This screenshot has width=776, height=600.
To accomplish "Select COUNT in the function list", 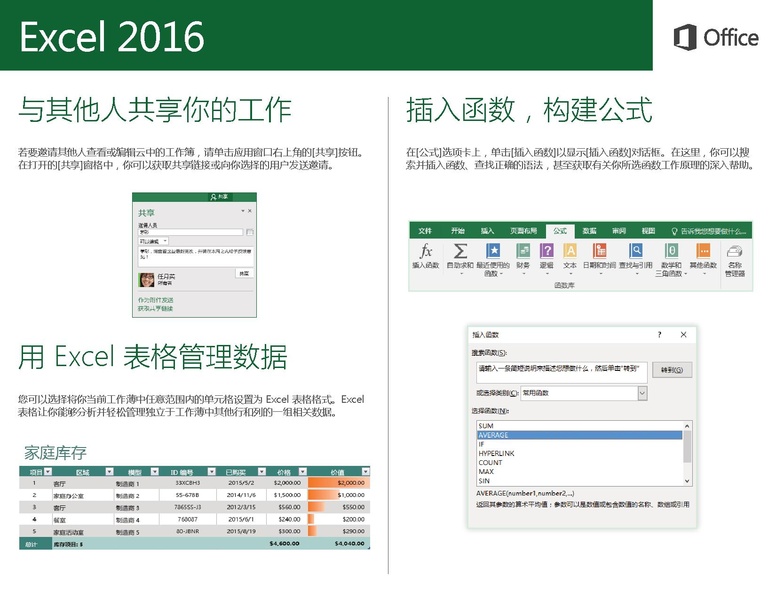I will (580, 462).
